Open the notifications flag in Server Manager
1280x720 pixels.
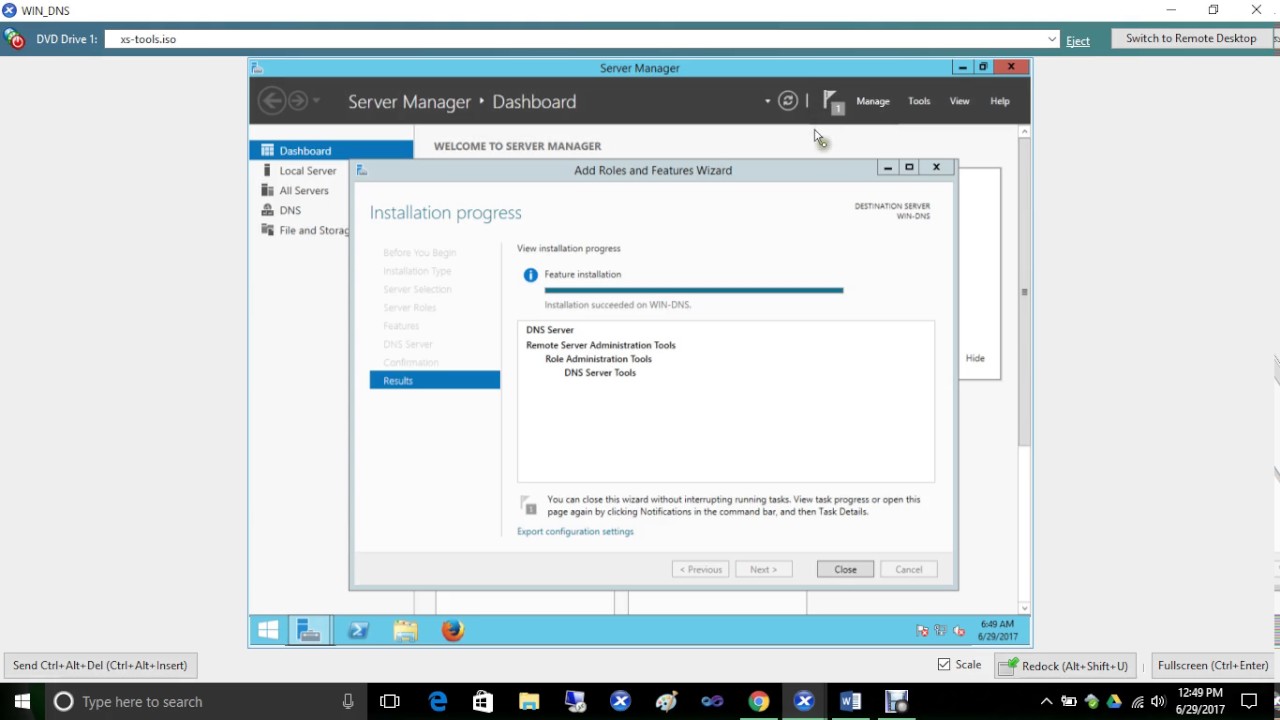[833, 101]
